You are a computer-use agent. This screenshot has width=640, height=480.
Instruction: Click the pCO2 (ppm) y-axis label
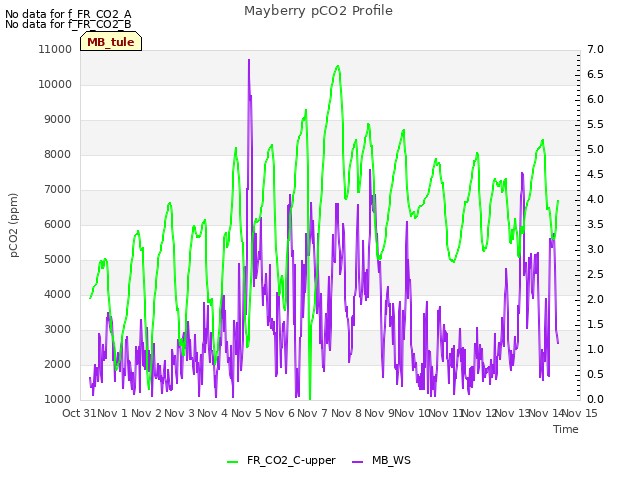pyautogui.click(x=13, y=225)
